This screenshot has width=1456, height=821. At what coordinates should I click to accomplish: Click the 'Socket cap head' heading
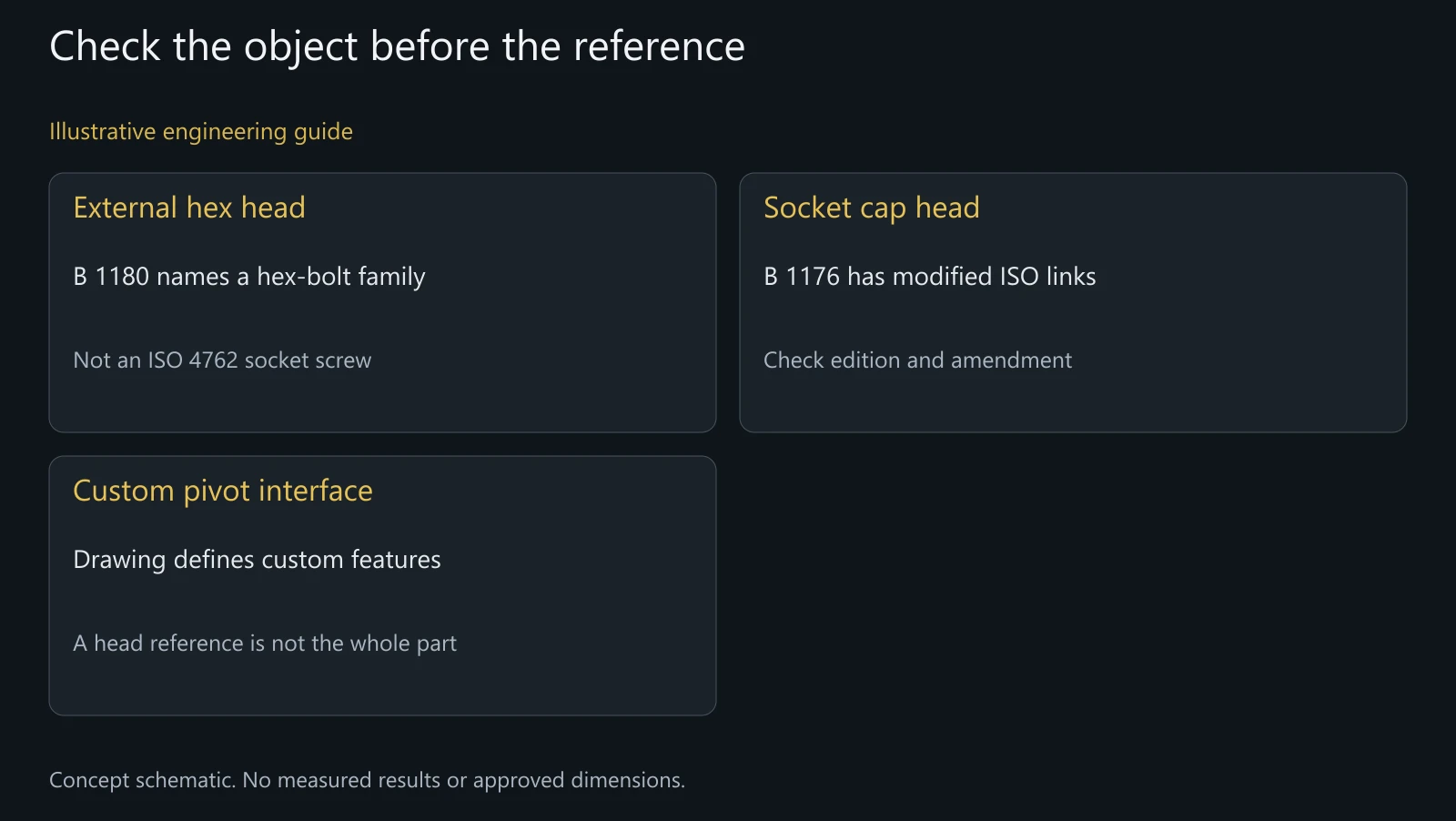point(872,208)
